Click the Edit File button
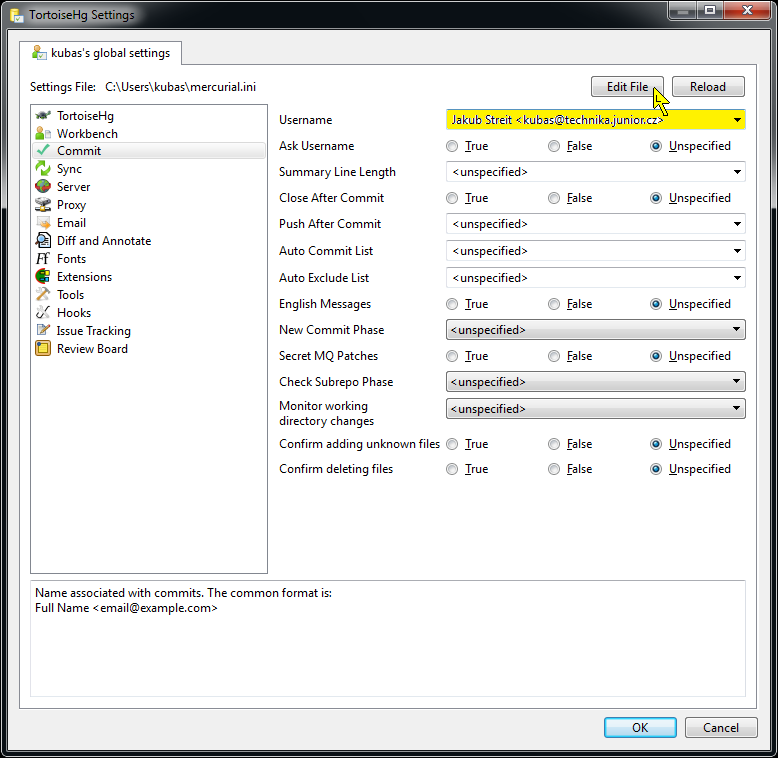 627,87
